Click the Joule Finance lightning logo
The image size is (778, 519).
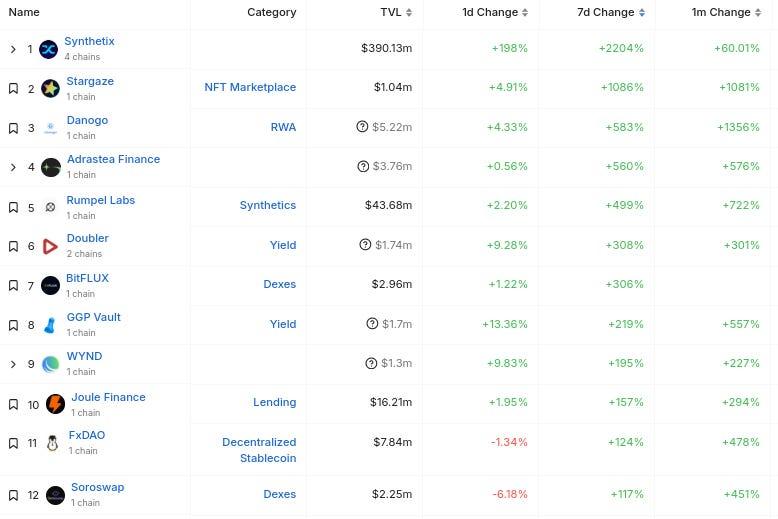[x=54, y=405]
